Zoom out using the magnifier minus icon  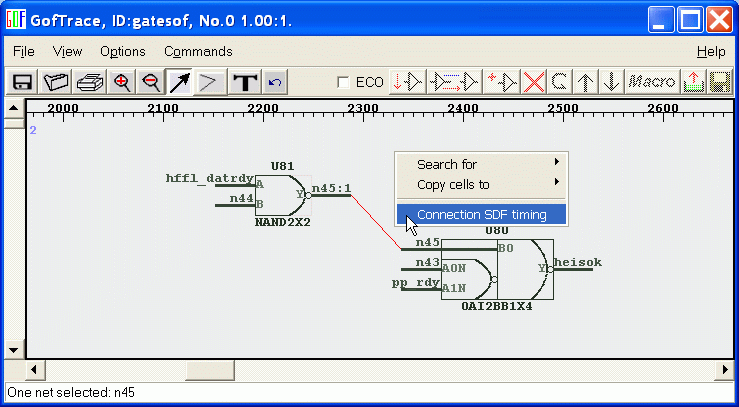click(151, 82)
